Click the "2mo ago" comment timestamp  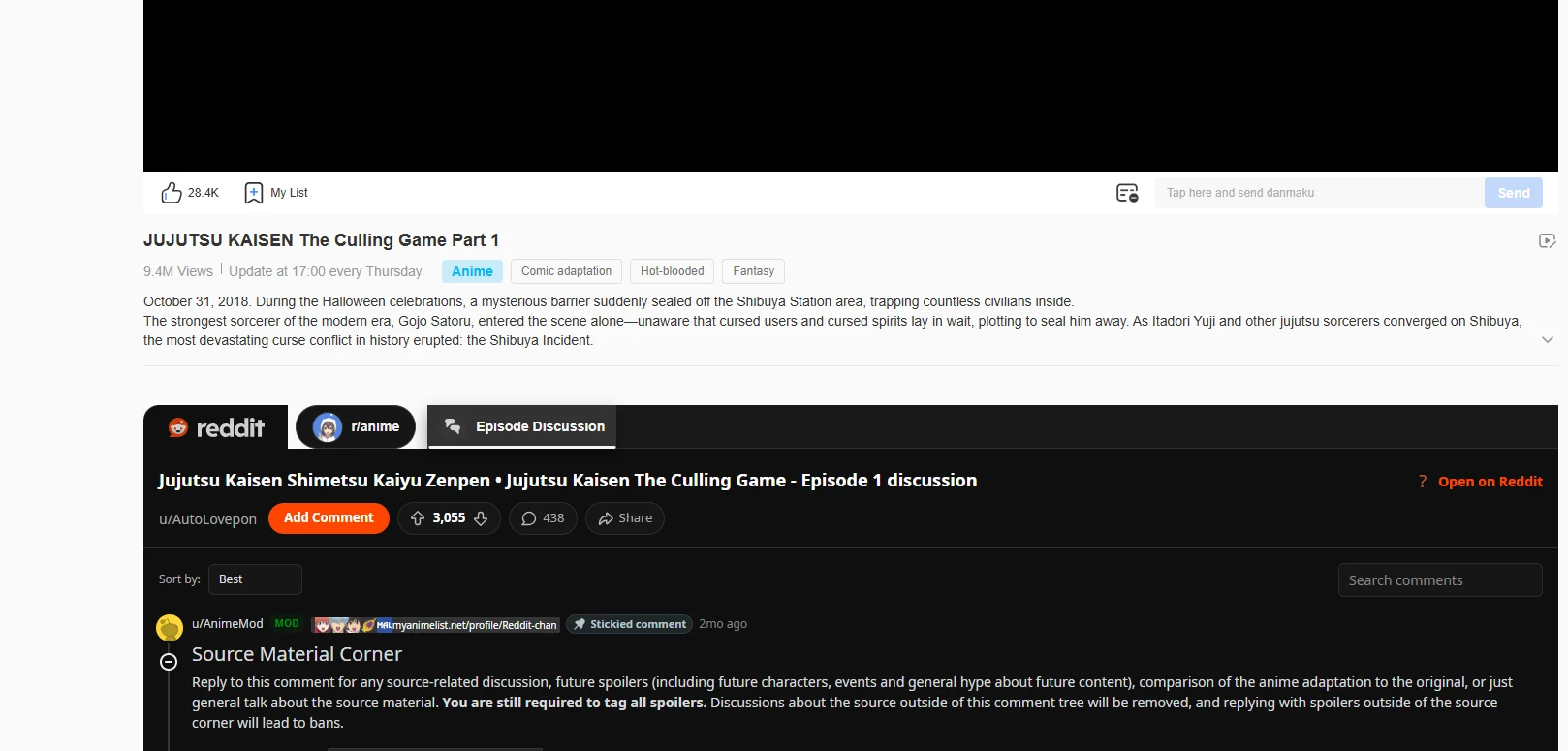tap(723, 624)
